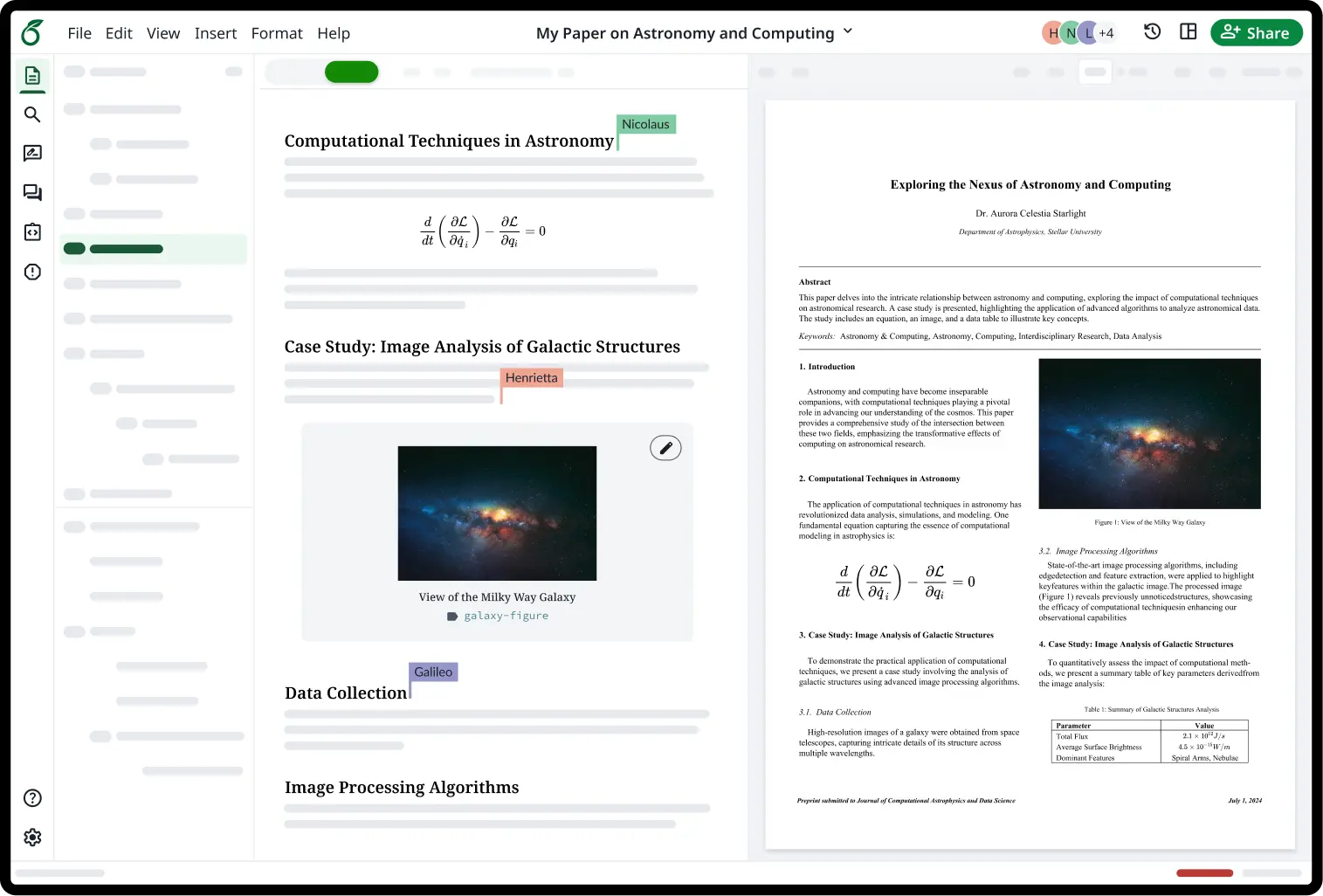Open the comments panel
This screenshot has width=1323, height=896.
pos(32,192)
